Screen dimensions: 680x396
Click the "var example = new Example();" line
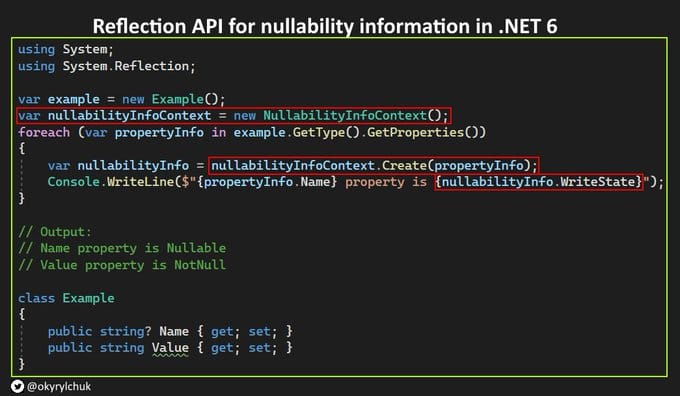coord(121,99)
